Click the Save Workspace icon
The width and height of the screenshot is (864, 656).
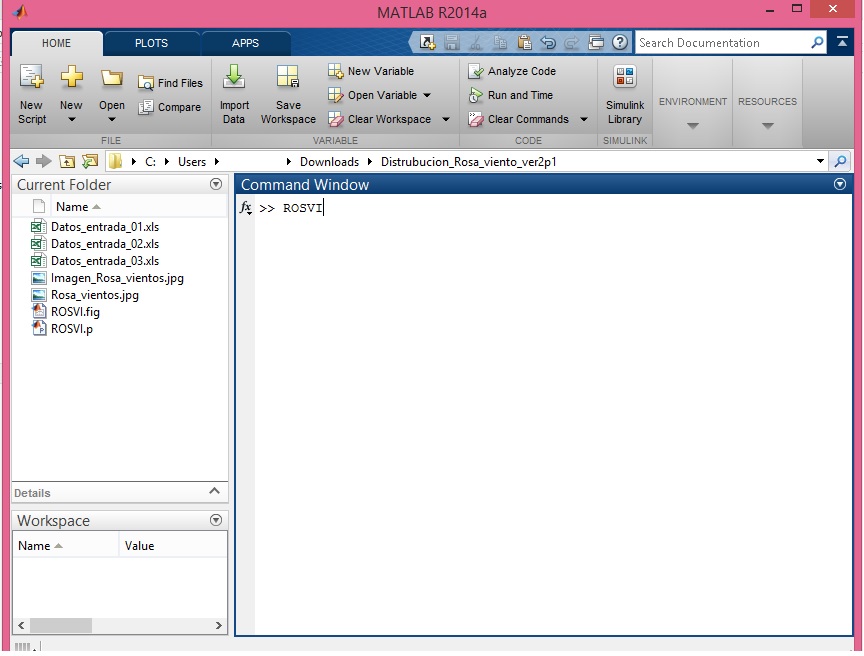[288, 77]
